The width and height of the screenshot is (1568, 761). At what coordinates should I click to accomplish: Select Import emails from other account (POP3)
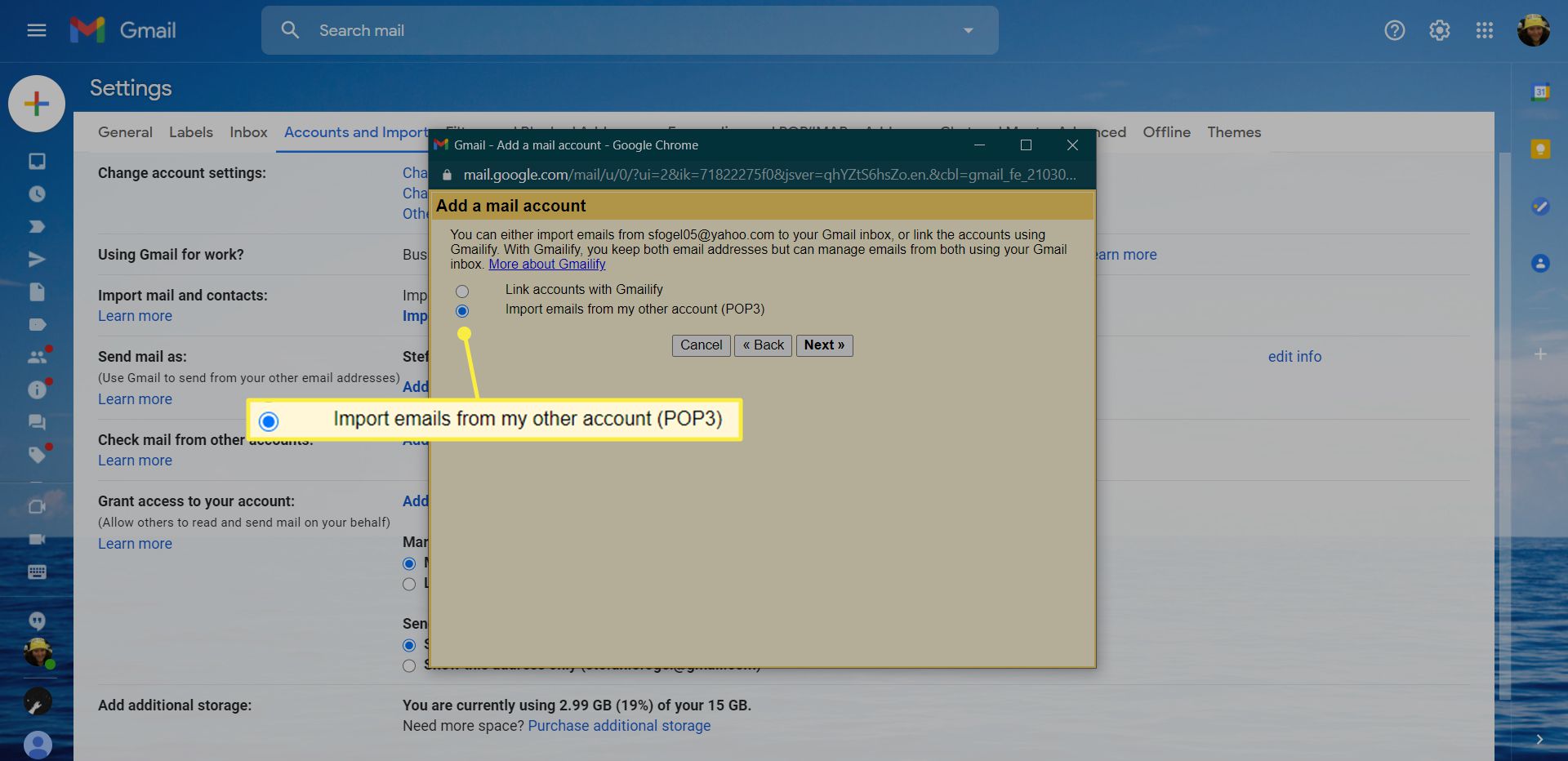tap(462, 310)
